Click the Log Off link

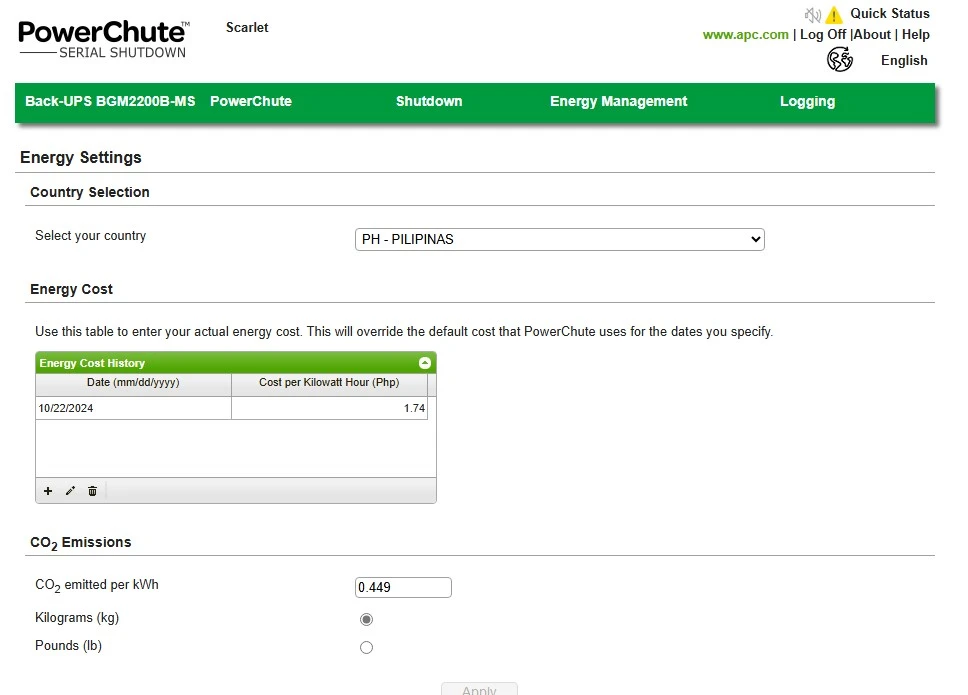tap(823, 35)
